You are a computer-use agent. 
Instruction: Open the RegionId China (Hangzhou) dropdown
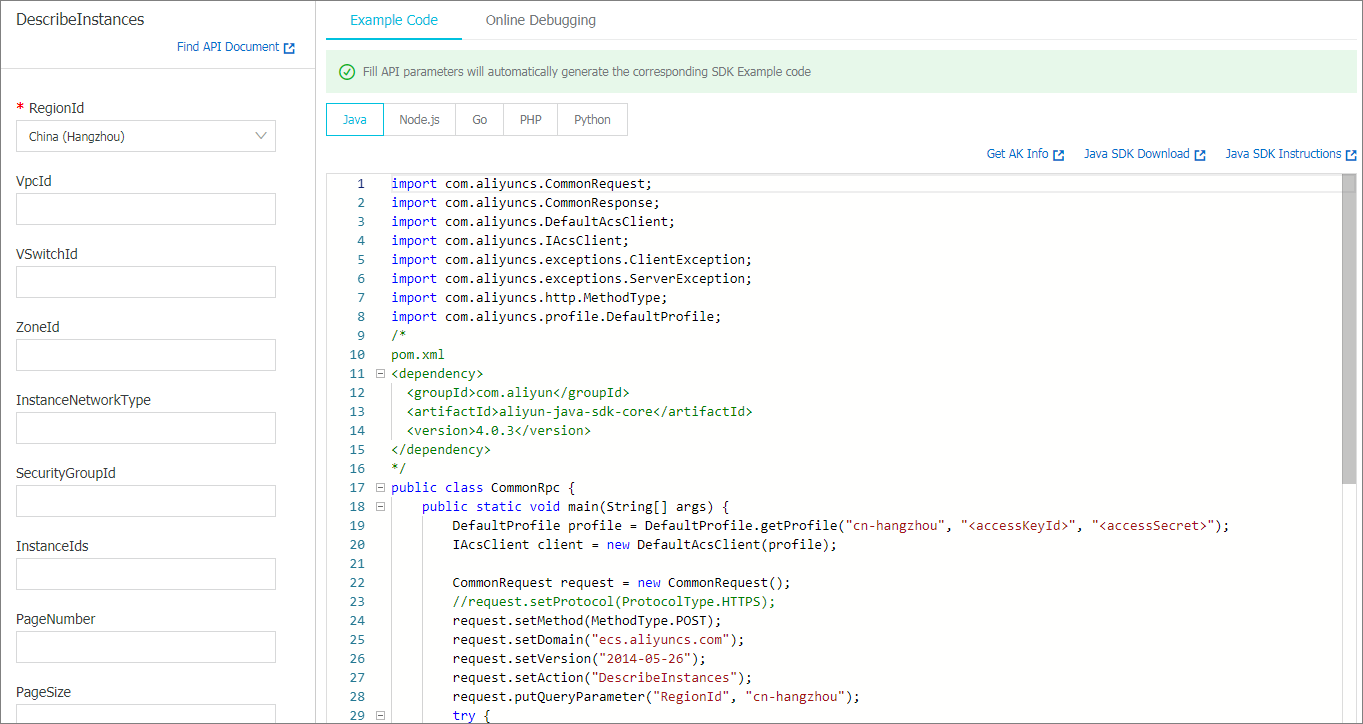tap(146, 136)
